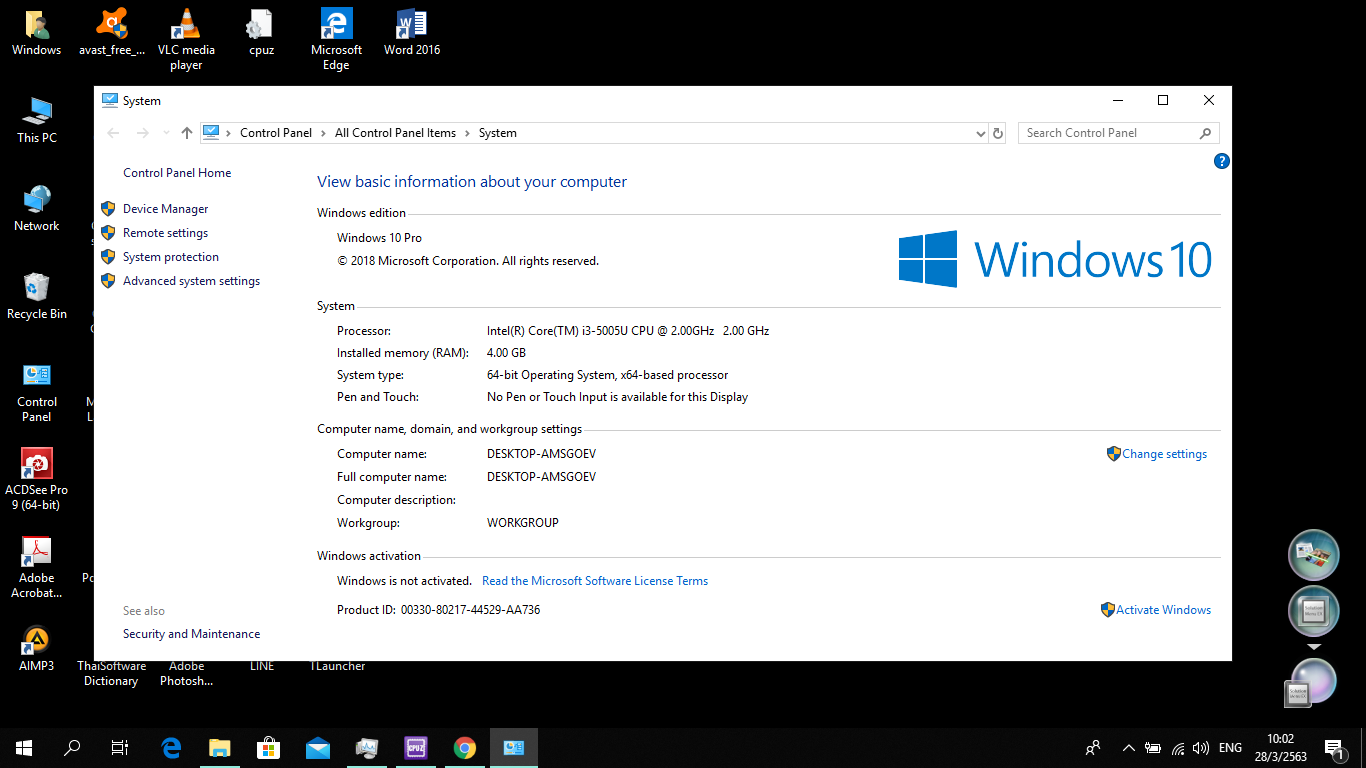This screenshot has height=768, width=1366.
Task: Select the Network desktop icon
Action: [x=37, y=208]
